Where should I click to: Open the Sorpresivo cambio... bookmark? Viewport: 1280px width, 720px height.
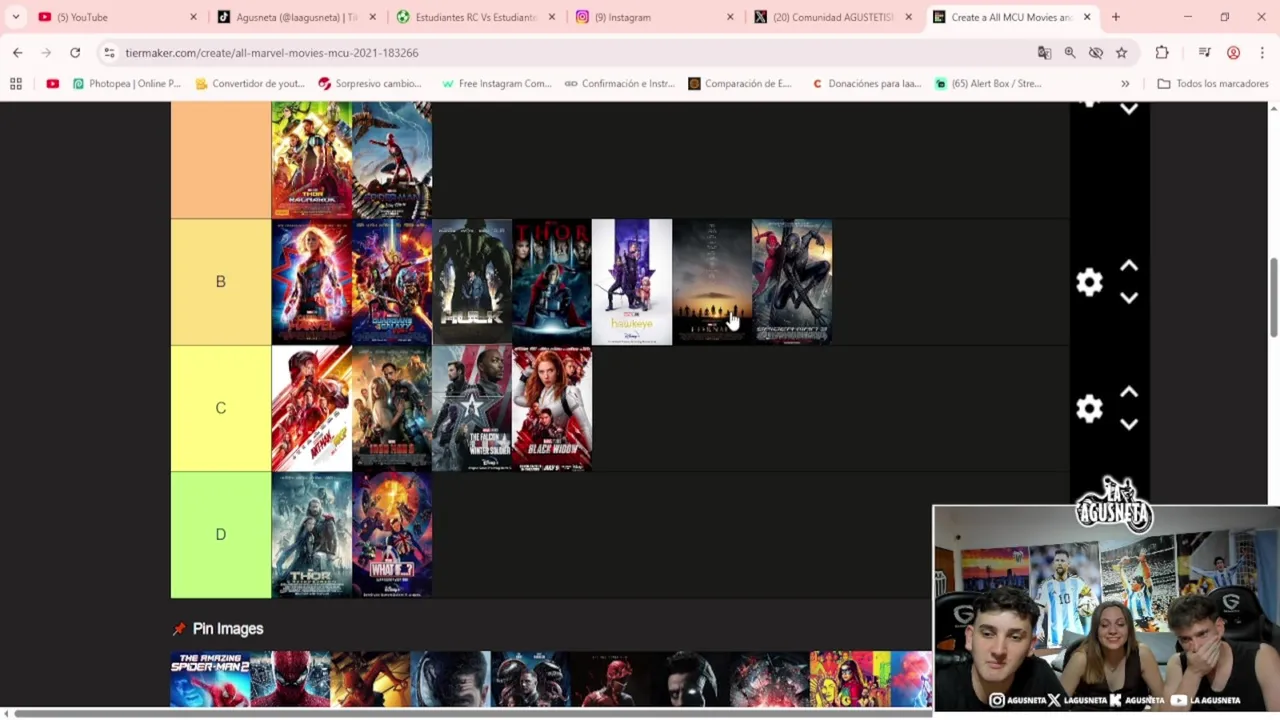tap(370, 84)
